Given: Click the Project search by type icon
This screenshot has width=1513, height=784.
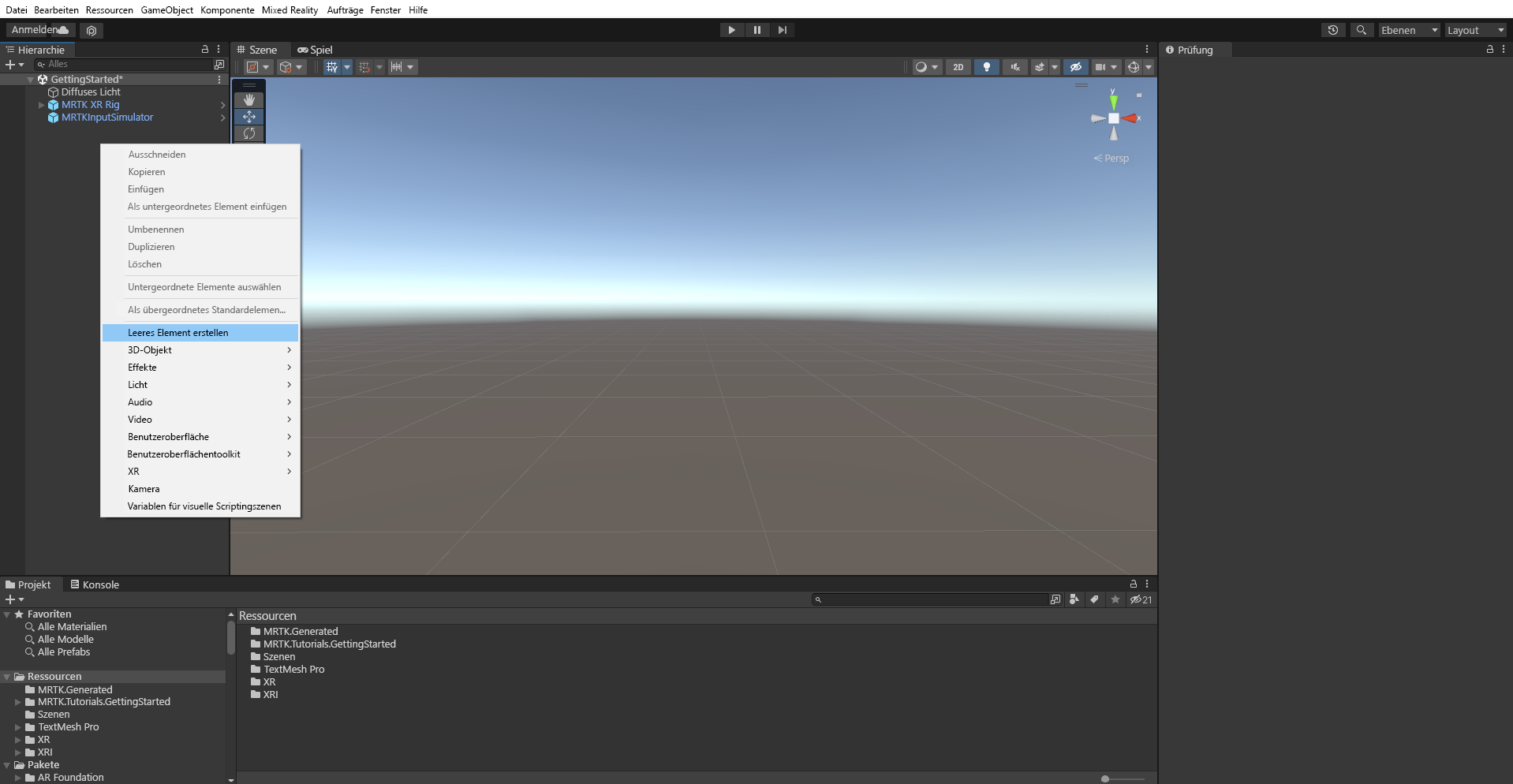Looking at the screenshot, I should pos(1074,599).
